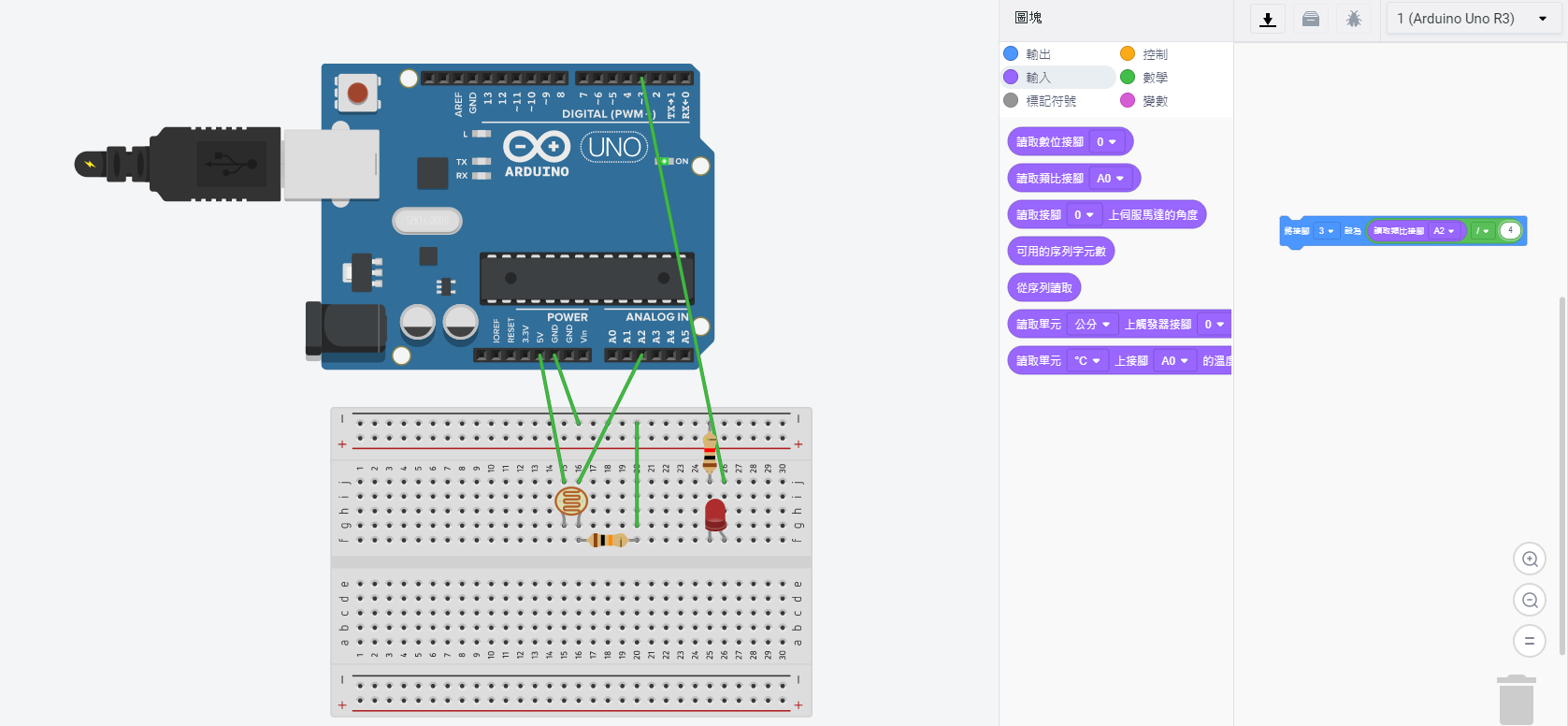
Task: Expand pin dropdown in 讀取數位接腳 block
Action: tap(1106, 142)
